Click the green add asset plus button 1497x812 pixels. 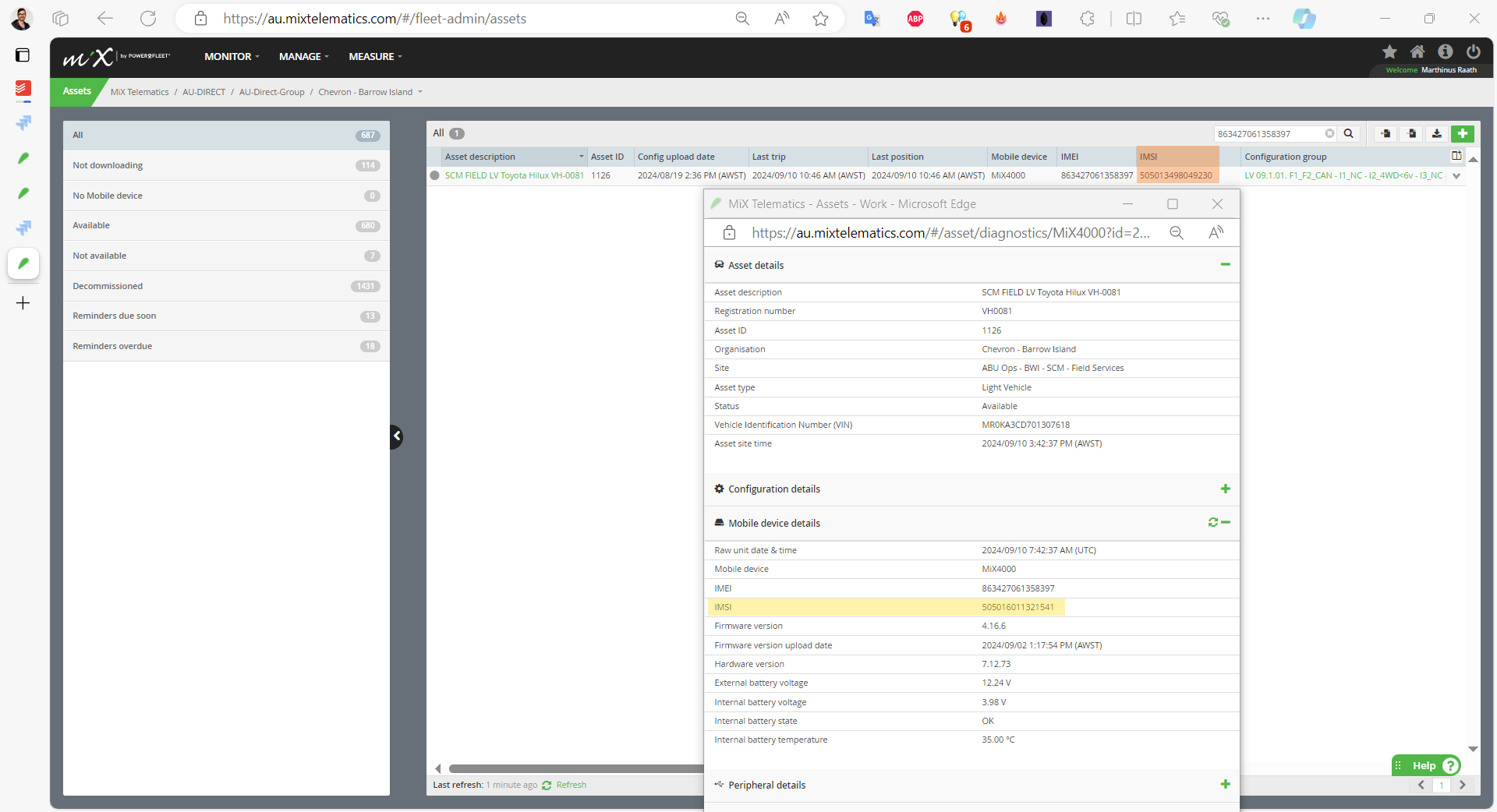pyautogui.click(x=1463, y=134)
